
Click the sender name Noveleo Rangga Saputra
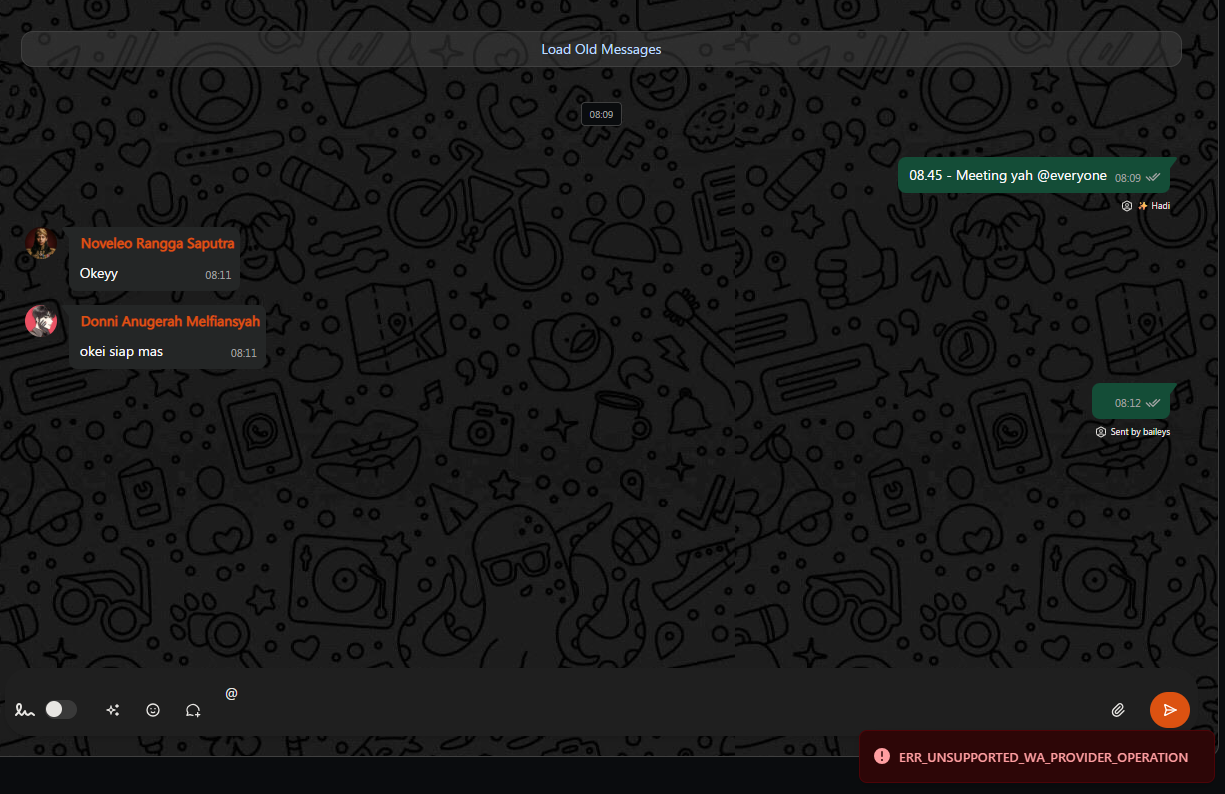pos(158,243)
